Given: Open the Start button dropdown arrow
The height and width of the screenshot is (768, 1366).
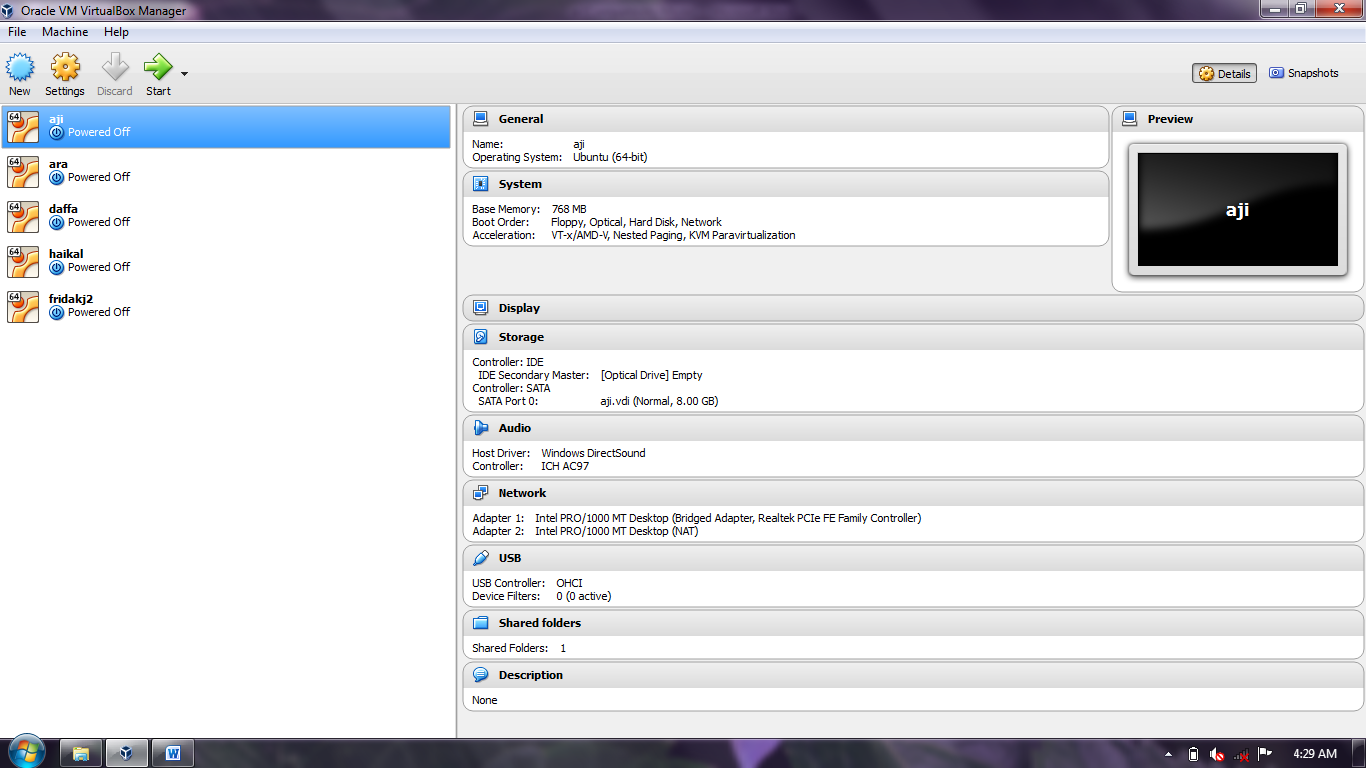Looking at the screenshot, I should (184, 73).
